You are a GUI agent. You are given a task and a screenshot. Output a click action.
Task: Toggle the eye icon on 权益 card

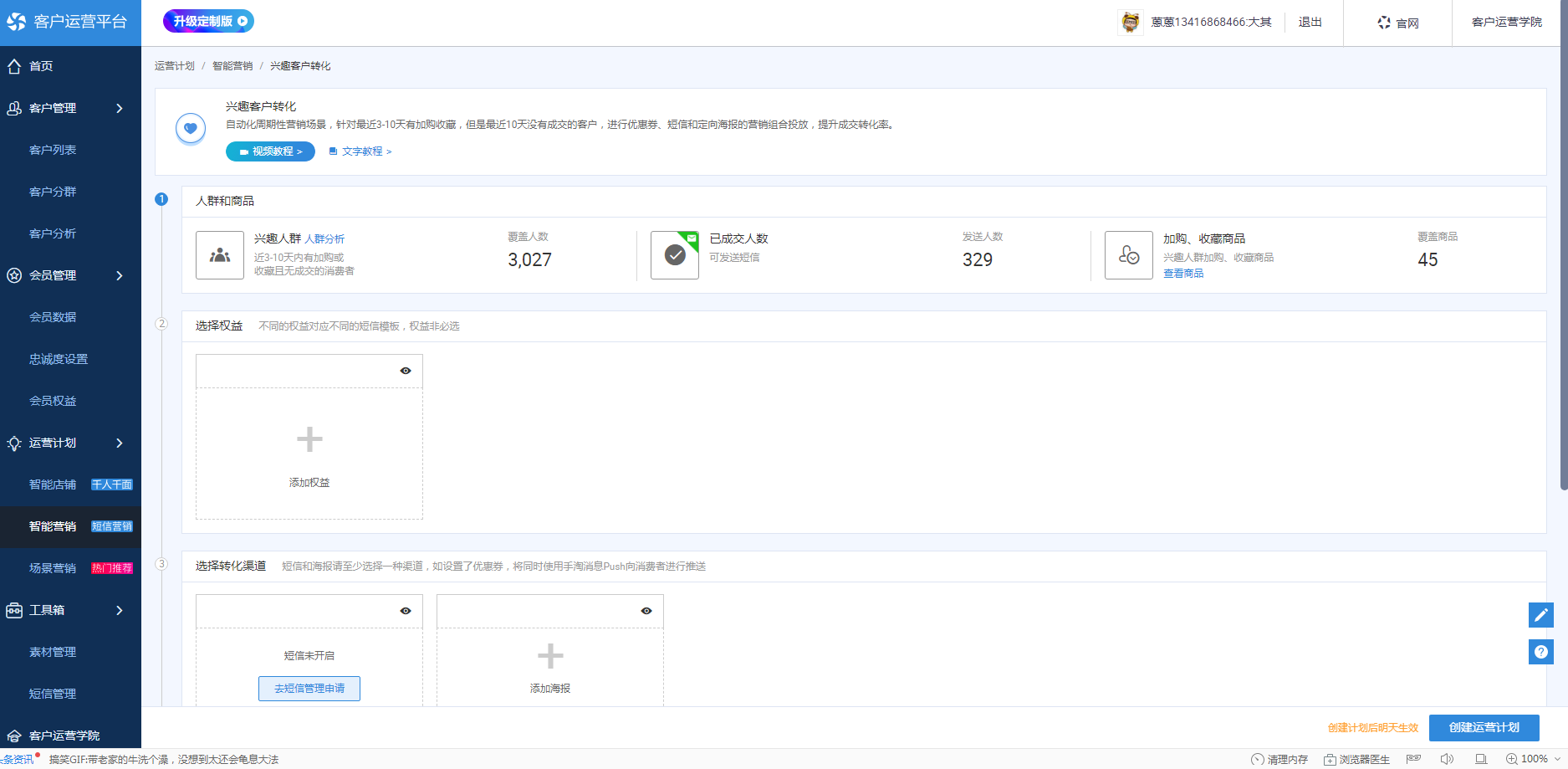406,371
